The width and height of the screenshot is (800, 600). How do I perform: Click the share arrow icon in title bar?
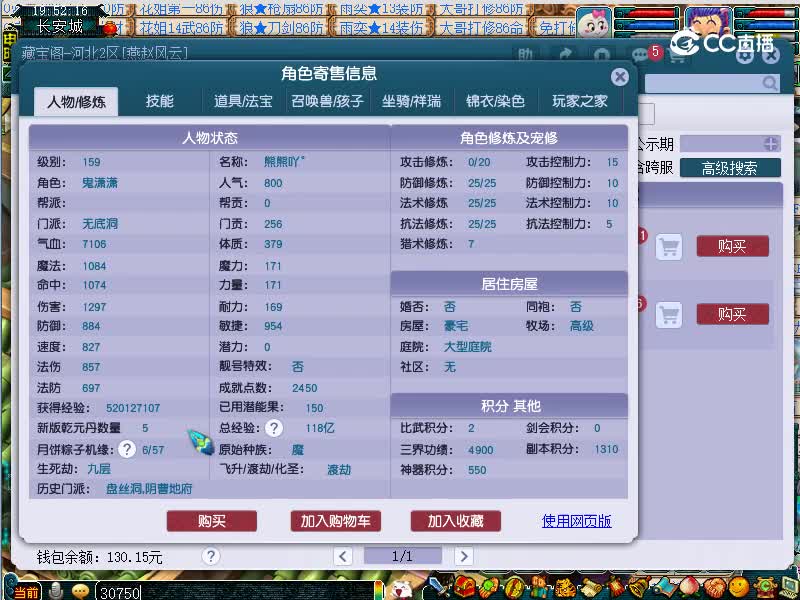coord(565,54)
